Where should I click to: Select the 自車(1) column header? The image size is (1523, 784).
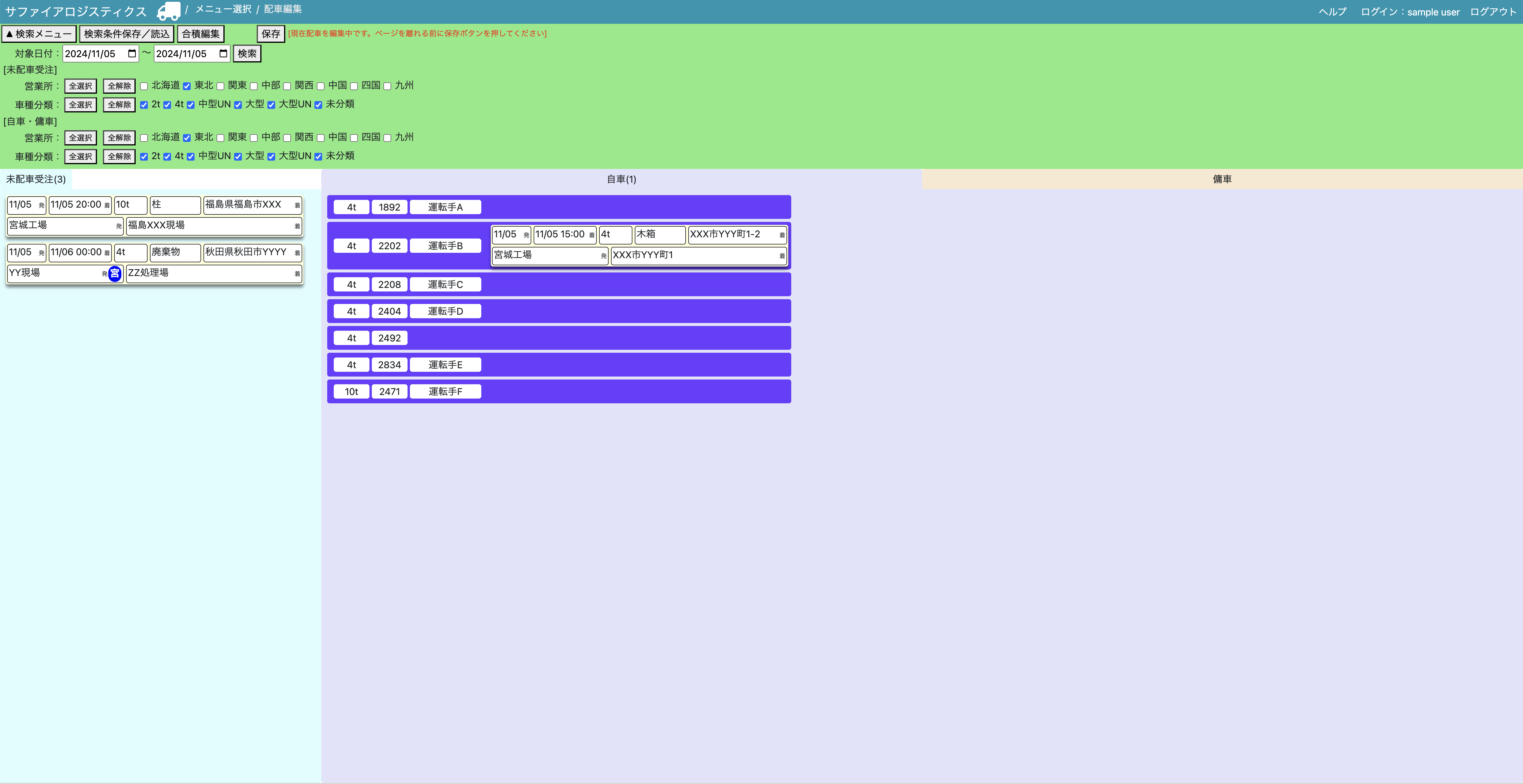pyautogui.click(x=621, y=179)
